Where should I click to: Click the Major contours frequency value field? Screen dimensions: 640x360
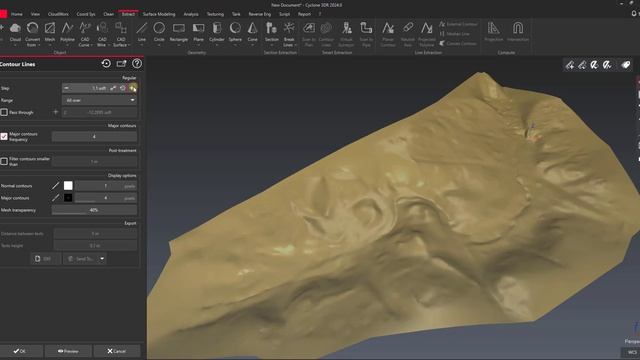(x=94, y=136)
